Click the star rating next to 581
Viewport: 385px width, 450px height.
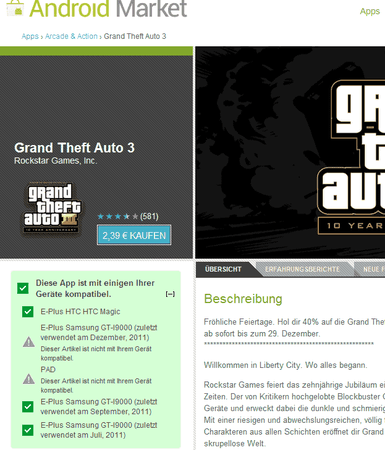tap(118, 217)
